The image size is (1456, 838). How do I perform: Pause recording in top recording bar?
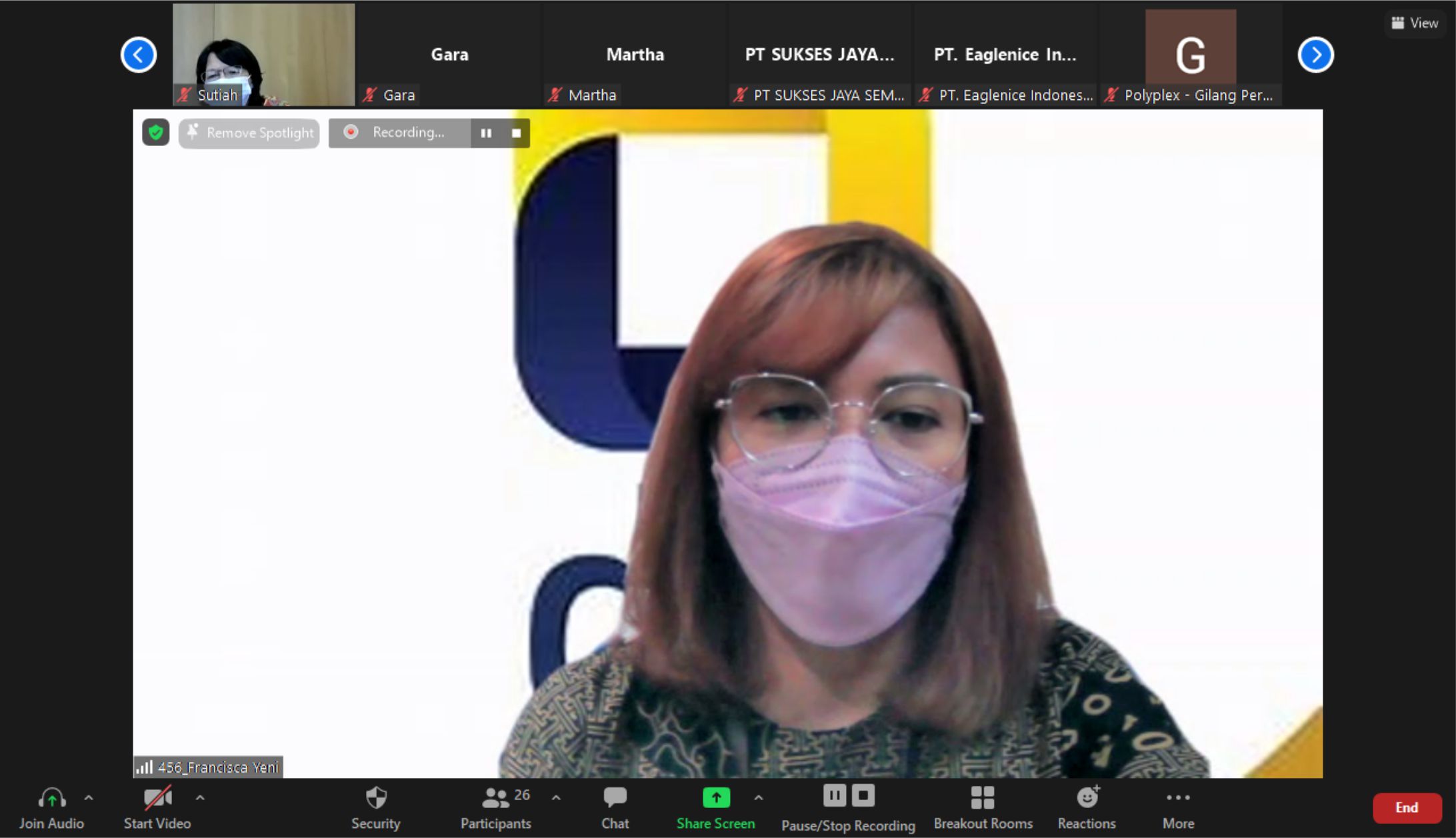coord(486,133)
